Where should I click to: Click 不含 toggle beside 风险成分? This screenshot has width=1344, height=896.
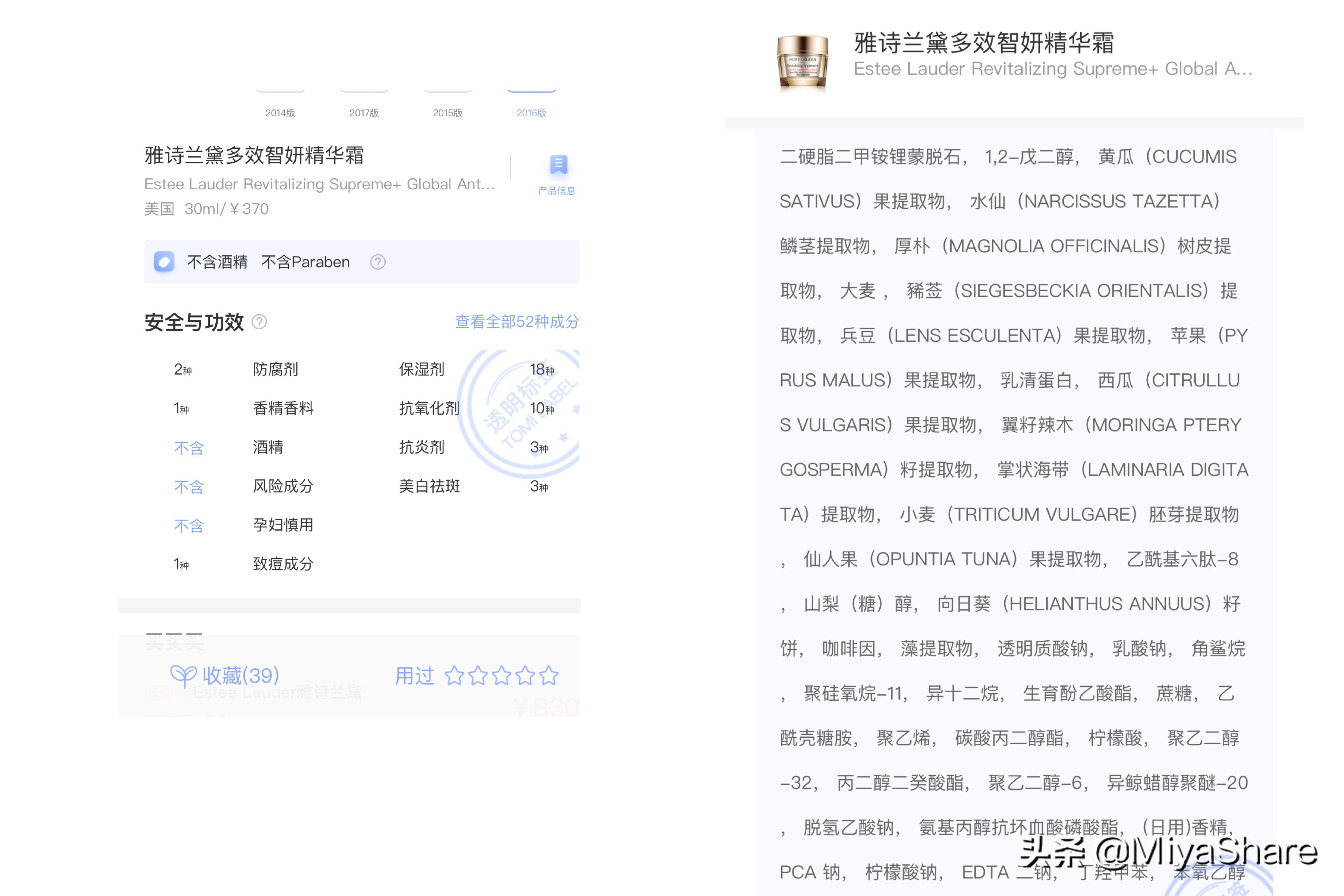(x=188, y=487)
